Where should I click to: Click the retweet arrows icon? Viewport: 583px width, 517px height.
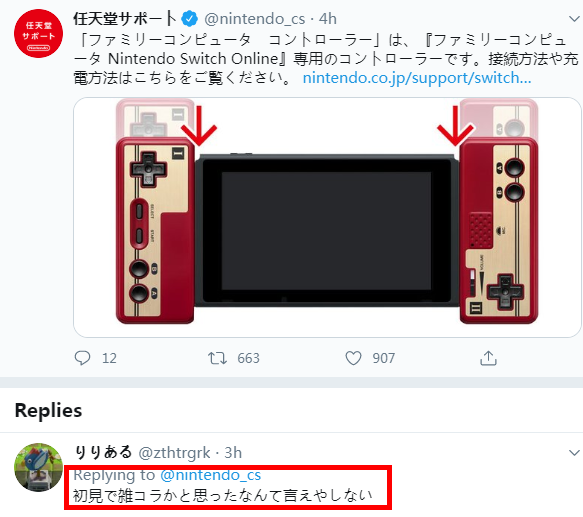point(217,358)
